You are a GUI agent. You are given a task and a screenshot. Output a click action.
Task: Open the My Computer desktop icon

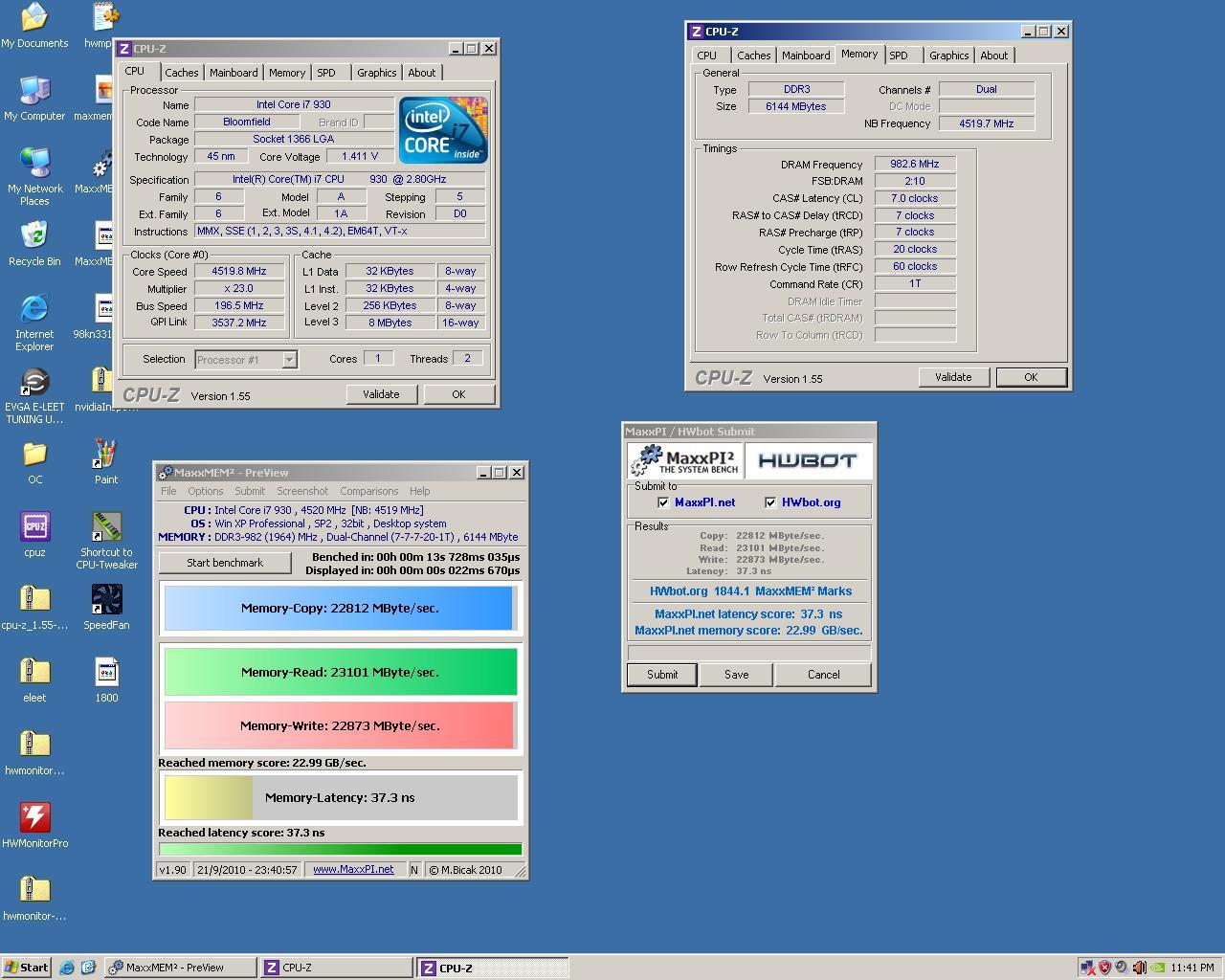(34, 98)
